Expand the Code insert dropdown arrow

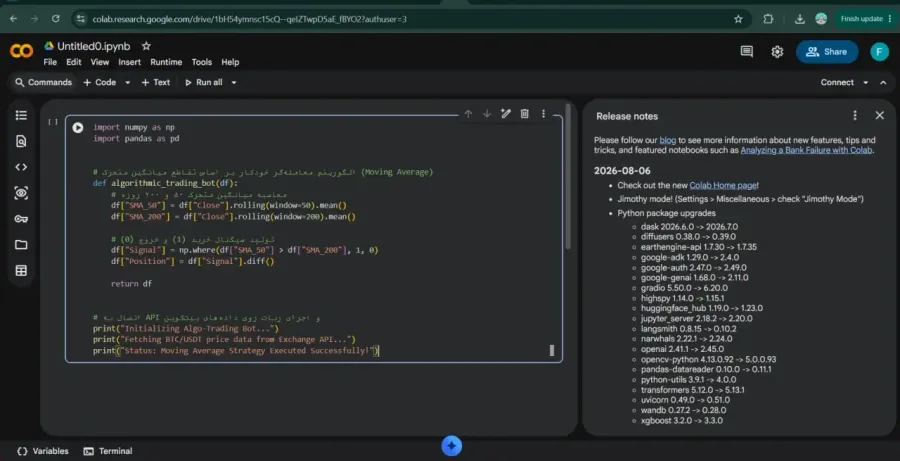coord(127,83)
